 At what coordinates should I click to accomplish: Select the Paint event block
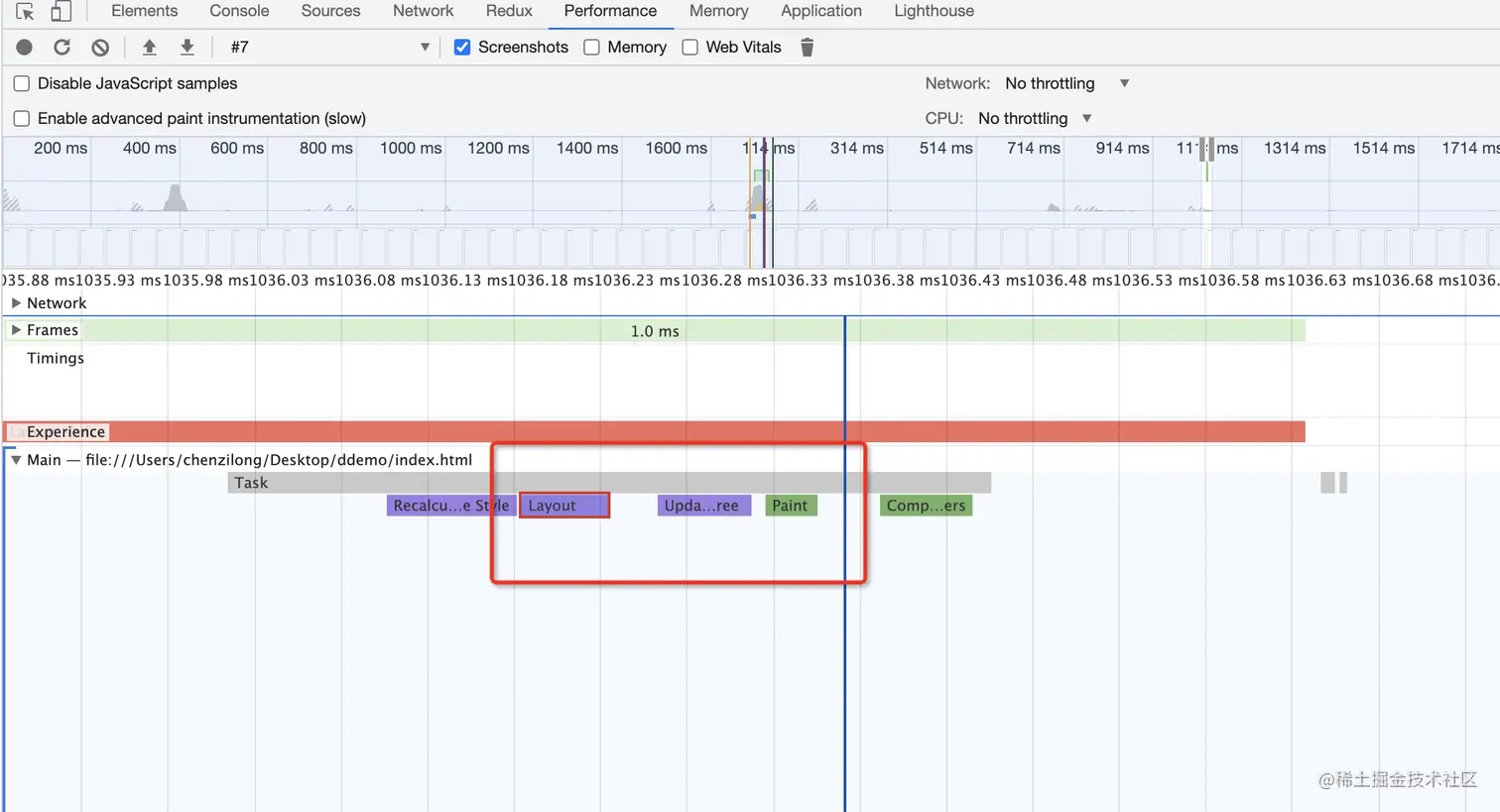(791, 506)
